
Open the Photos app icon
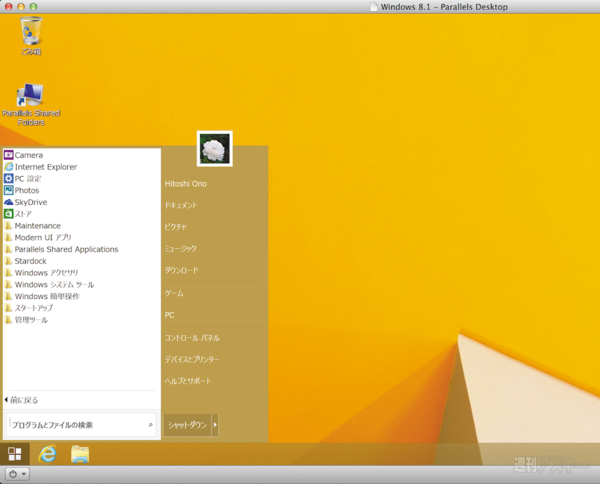pyautogui.click(x=8, y=190)
